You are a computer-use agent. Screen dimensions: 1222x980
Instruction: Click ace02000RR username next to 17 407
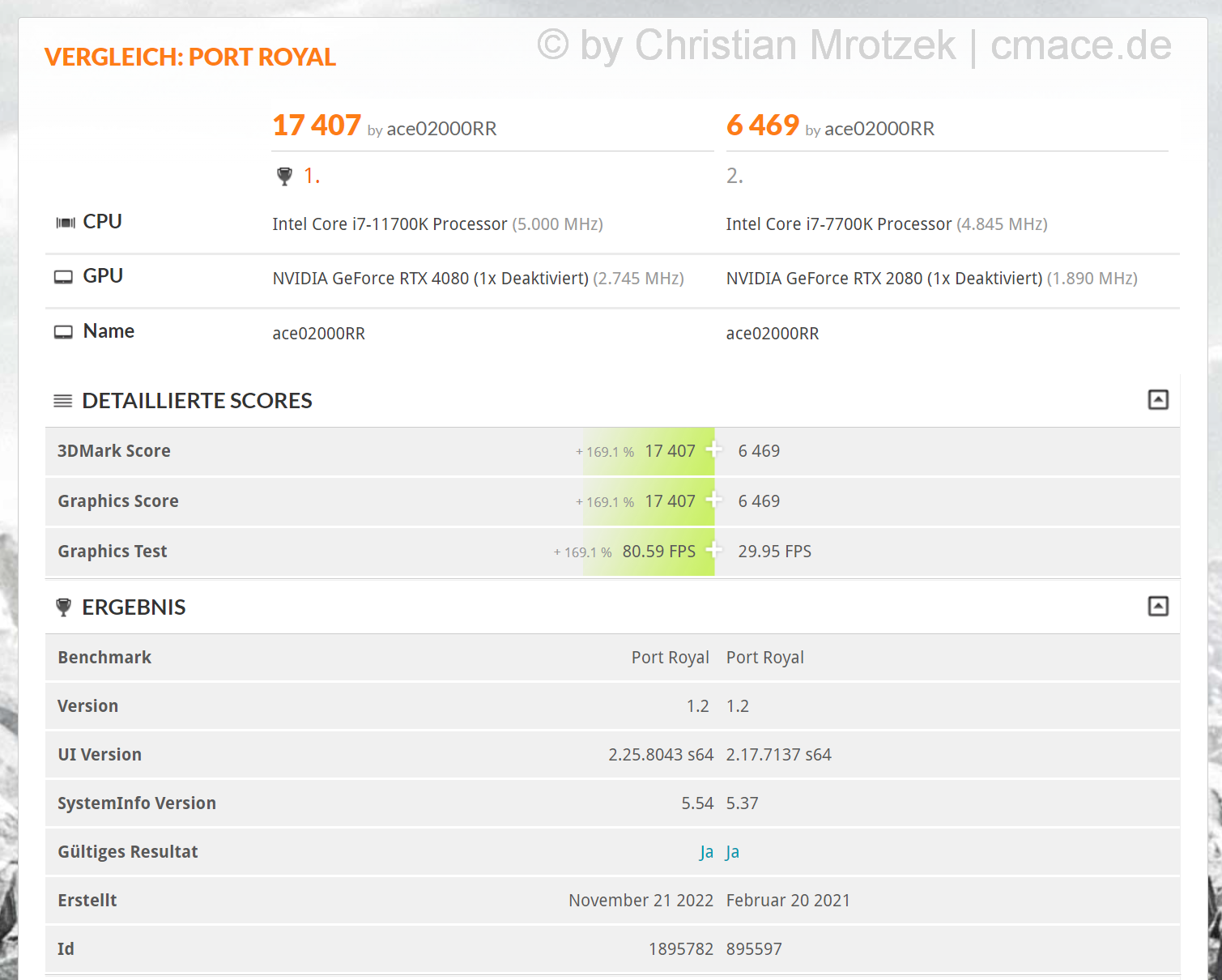(x=441, y=129)
